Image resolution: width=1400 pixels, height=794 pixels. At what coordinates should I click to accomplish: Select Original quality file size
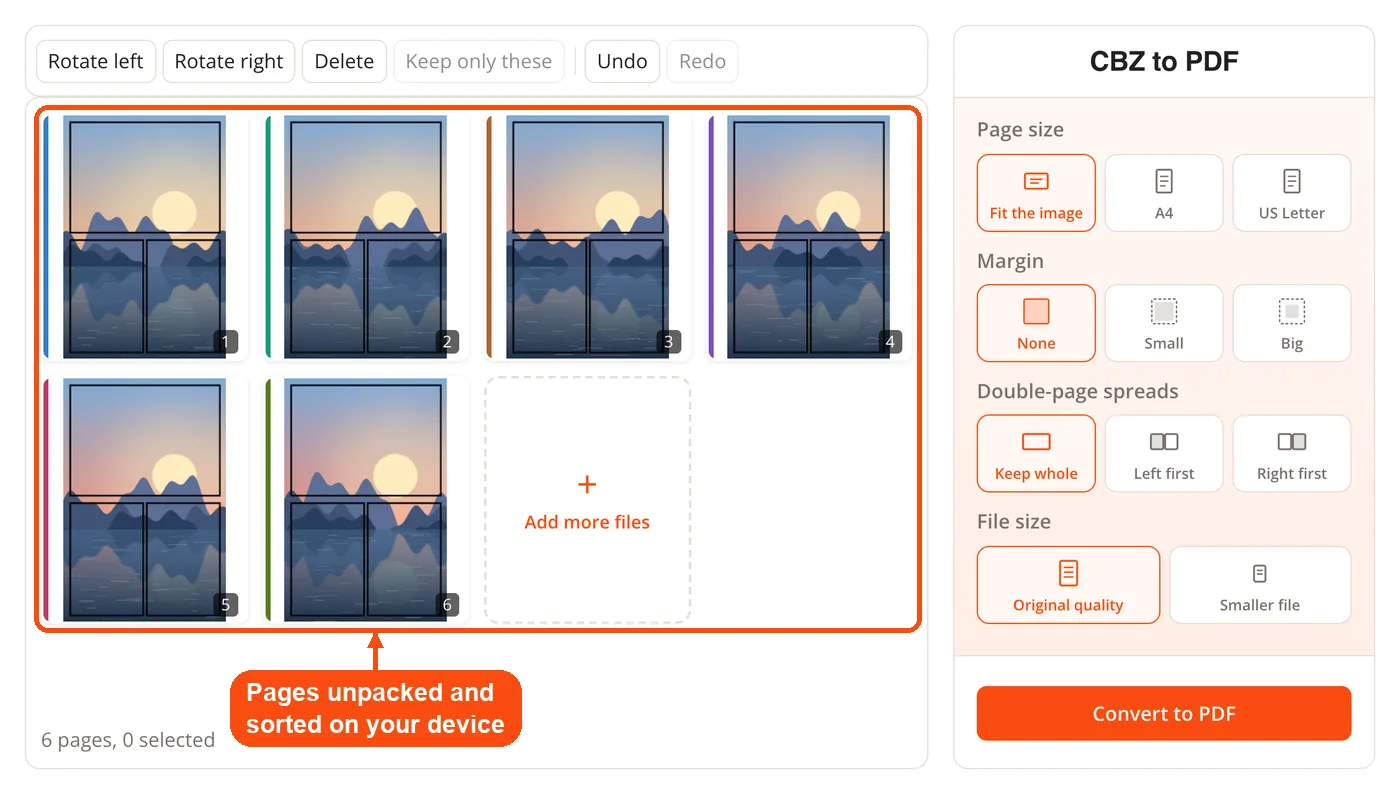[x=1068, y=585]
